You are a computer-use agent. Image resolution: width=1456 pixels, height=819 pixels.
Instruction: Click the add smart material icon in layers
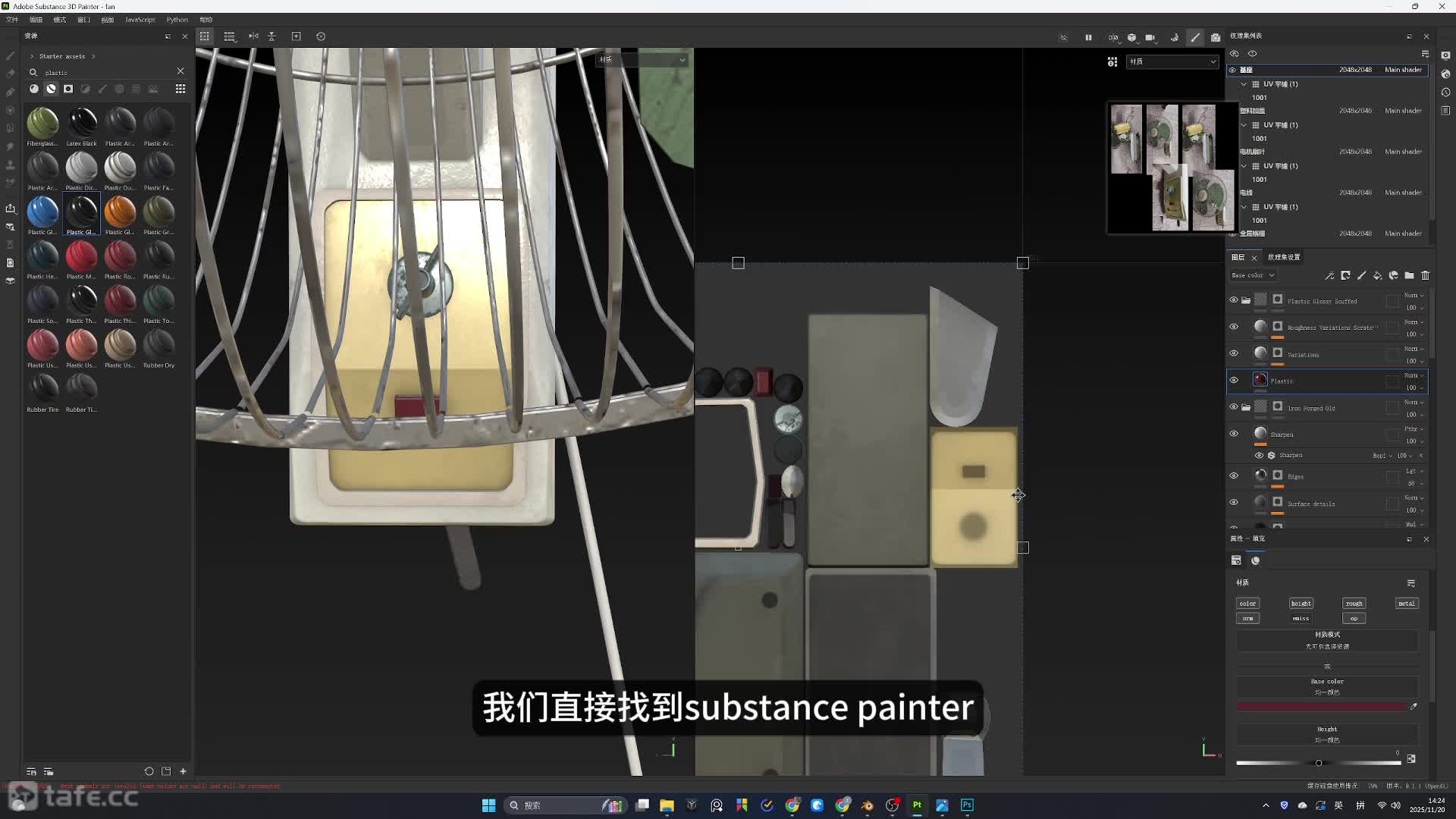pyautogui.click(x=1393, y=276)
